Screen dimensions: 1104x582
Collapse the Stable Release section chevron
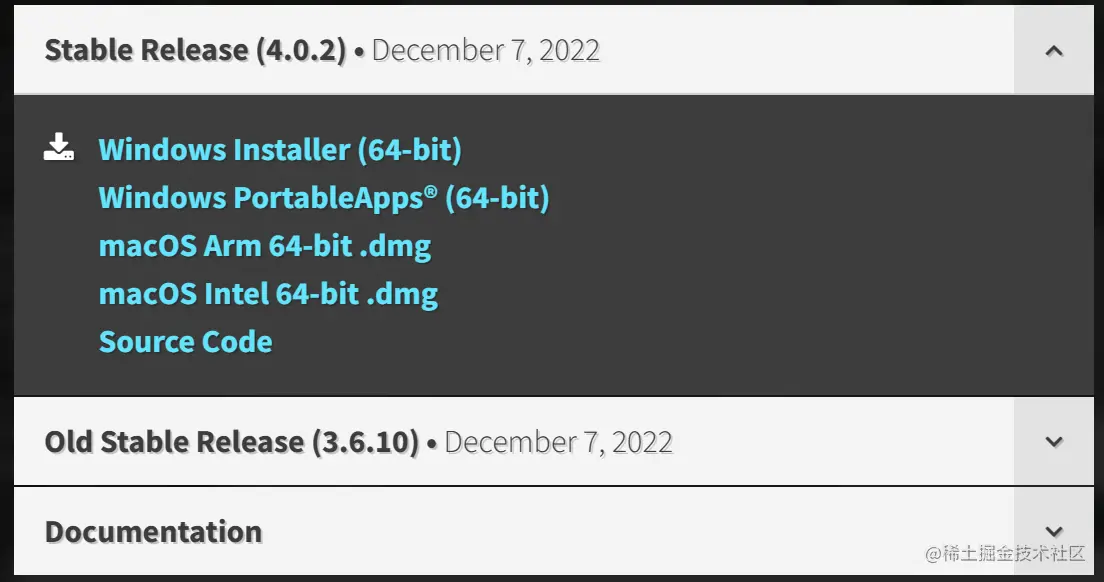pyautogui.click(x=1053, y=51)
